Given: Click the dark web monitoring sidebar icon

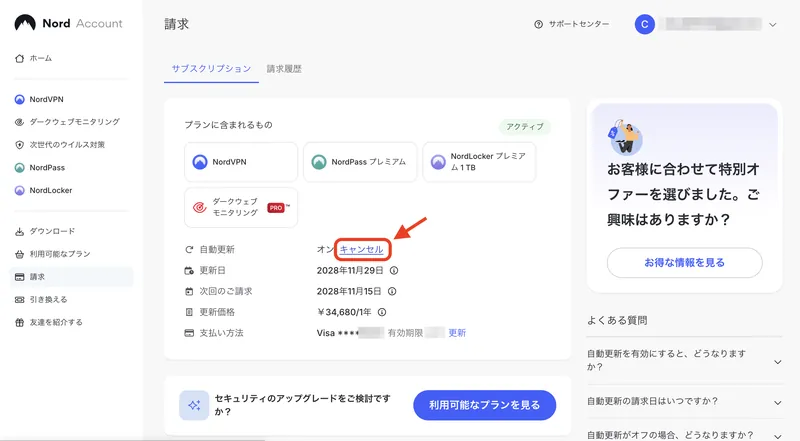Looking at the screenshot, I should click(19, 122).
